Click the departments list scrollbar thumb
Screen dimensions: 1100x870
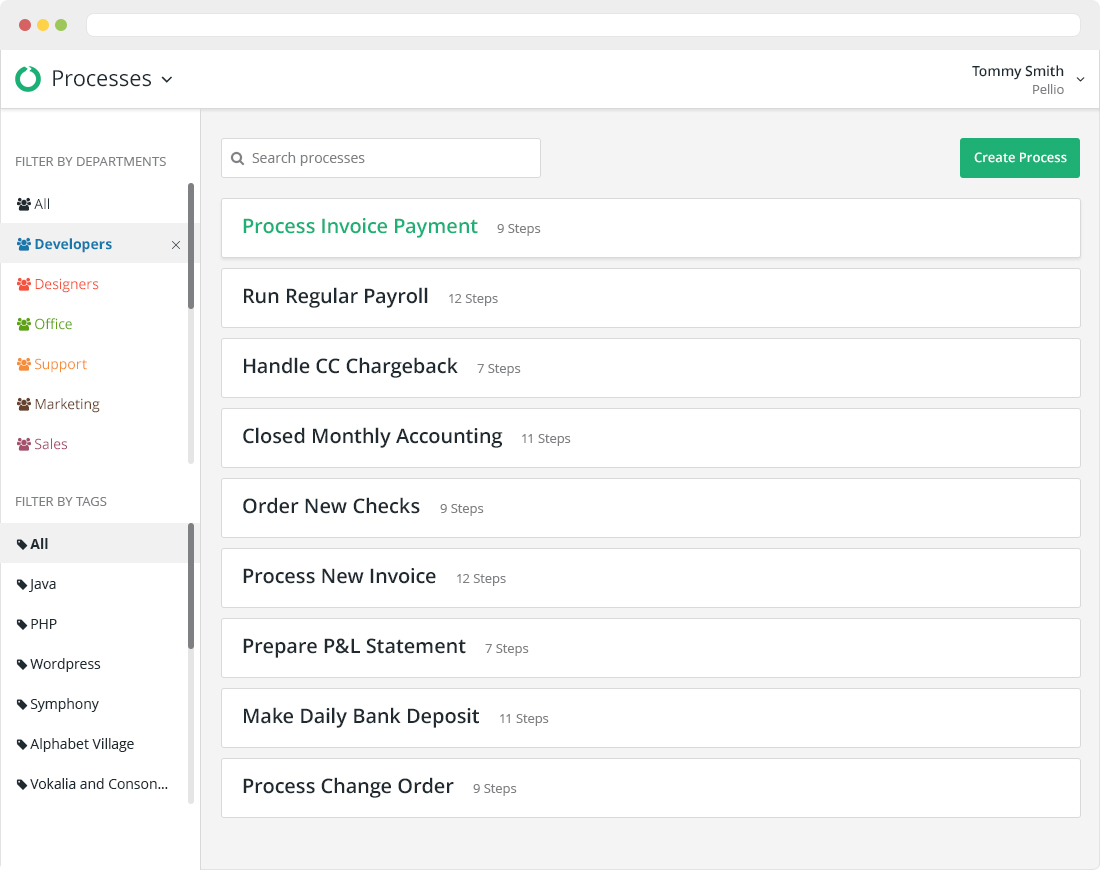tap(191, 246)
